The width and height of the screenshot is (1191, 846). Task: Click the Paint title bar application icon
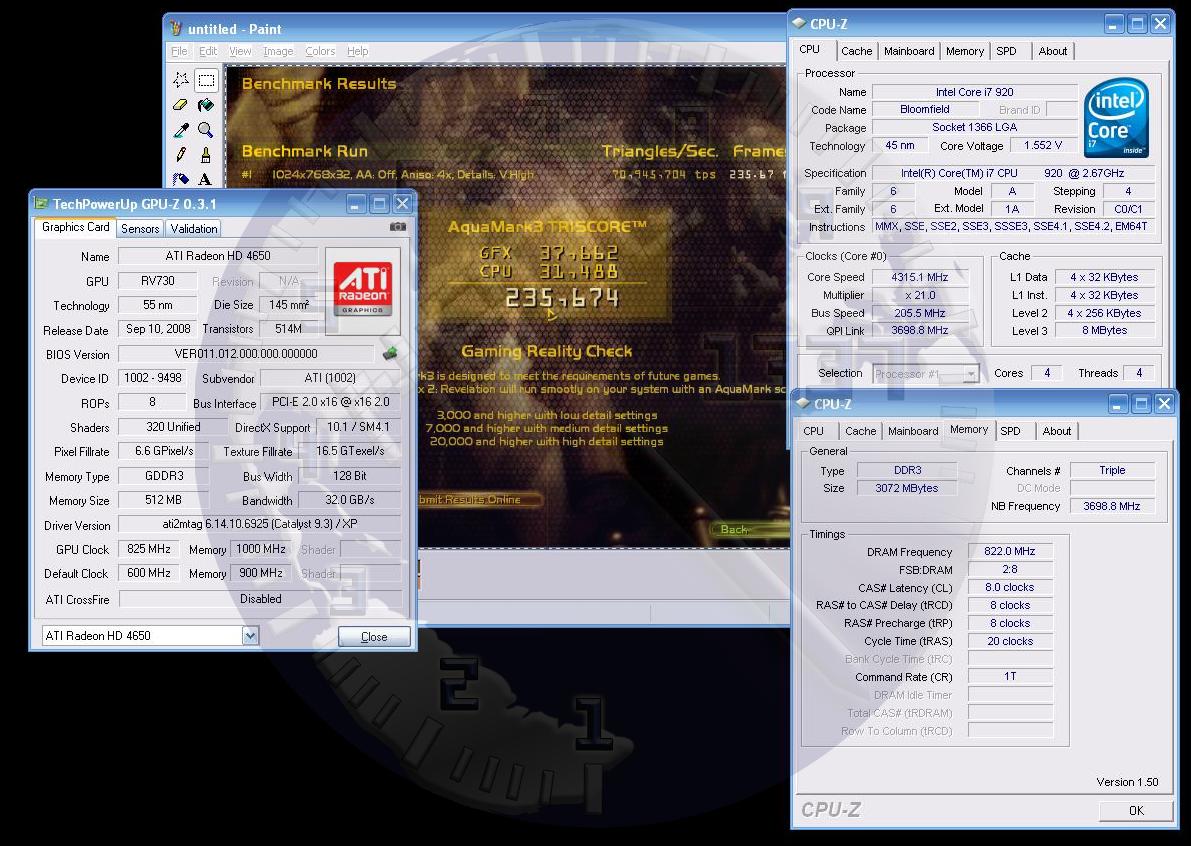[176, 29]
